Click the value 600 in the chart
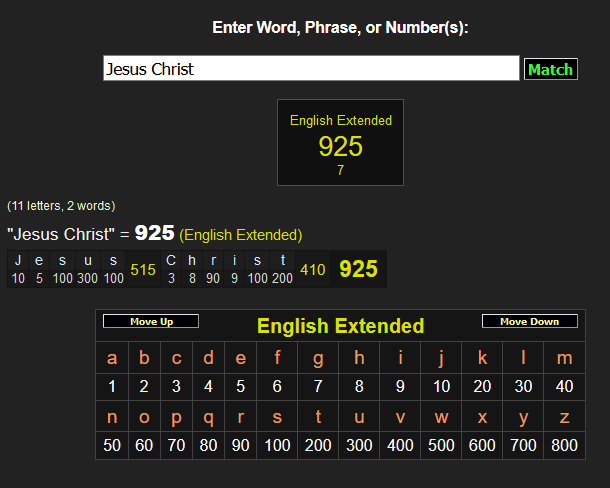Viewport: 610px width, 488px height. [482, 445]
